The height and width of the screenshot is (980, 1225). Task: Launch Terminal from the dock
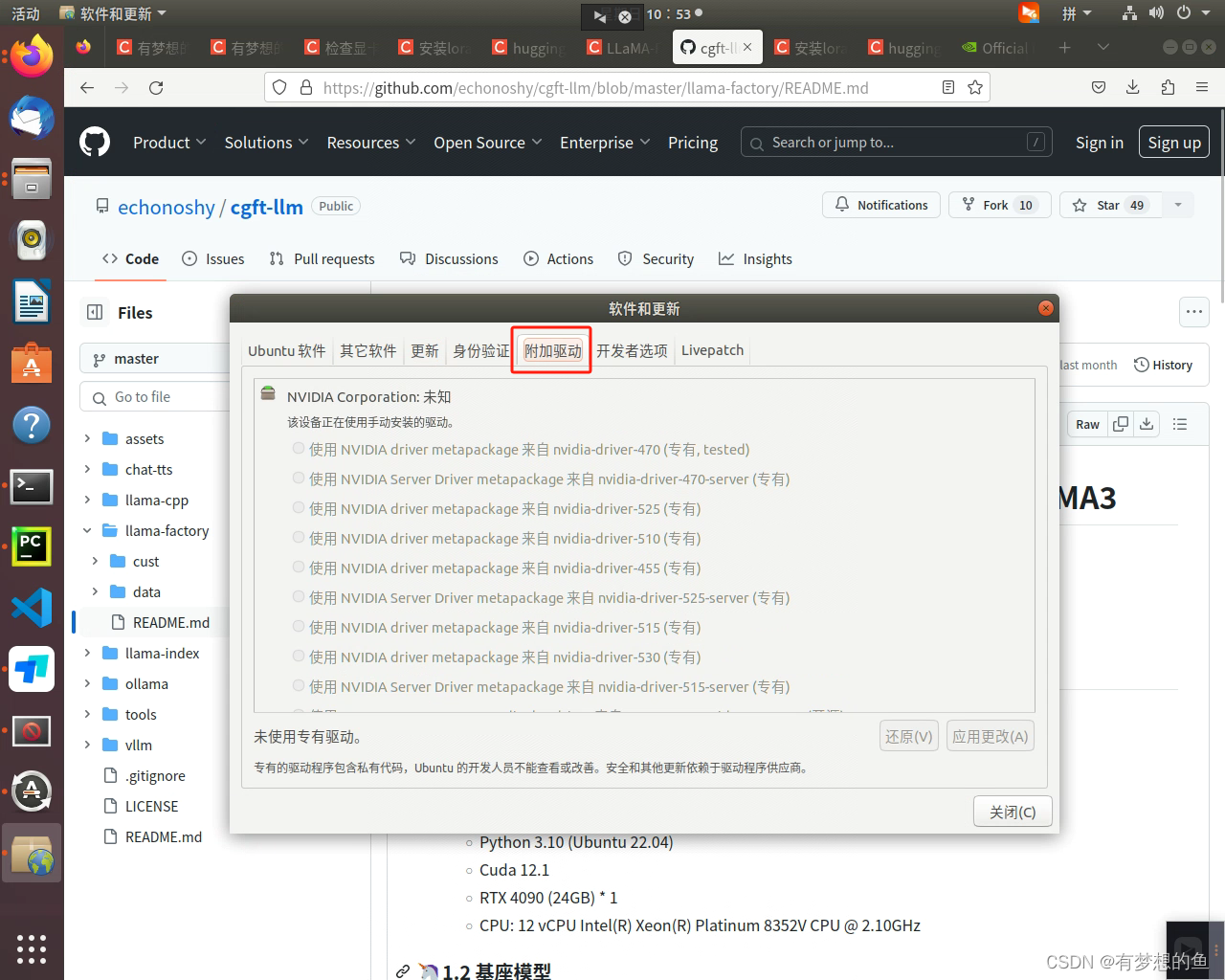32,485
